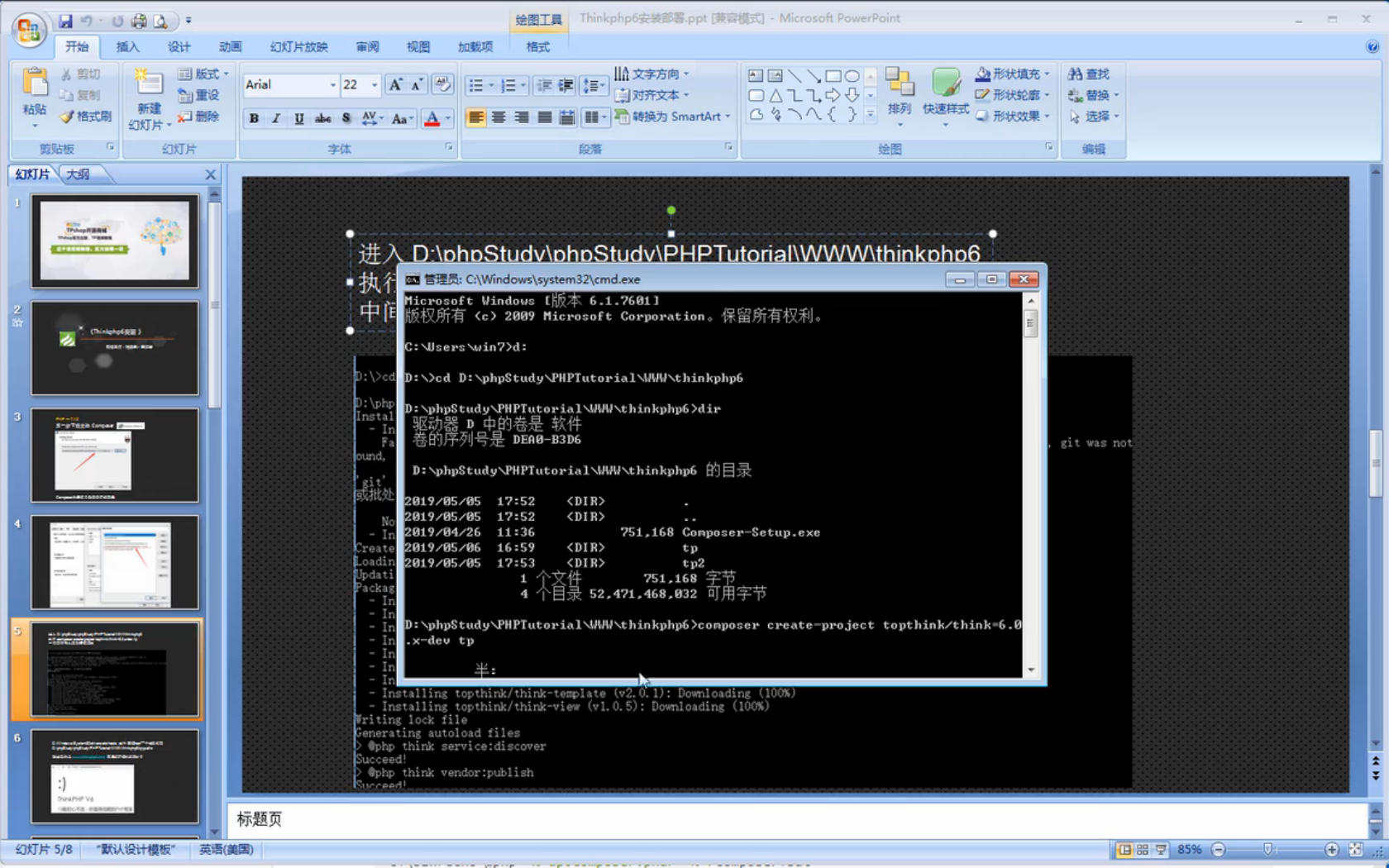
Task: Increase the font size
Action: (396, 84)
